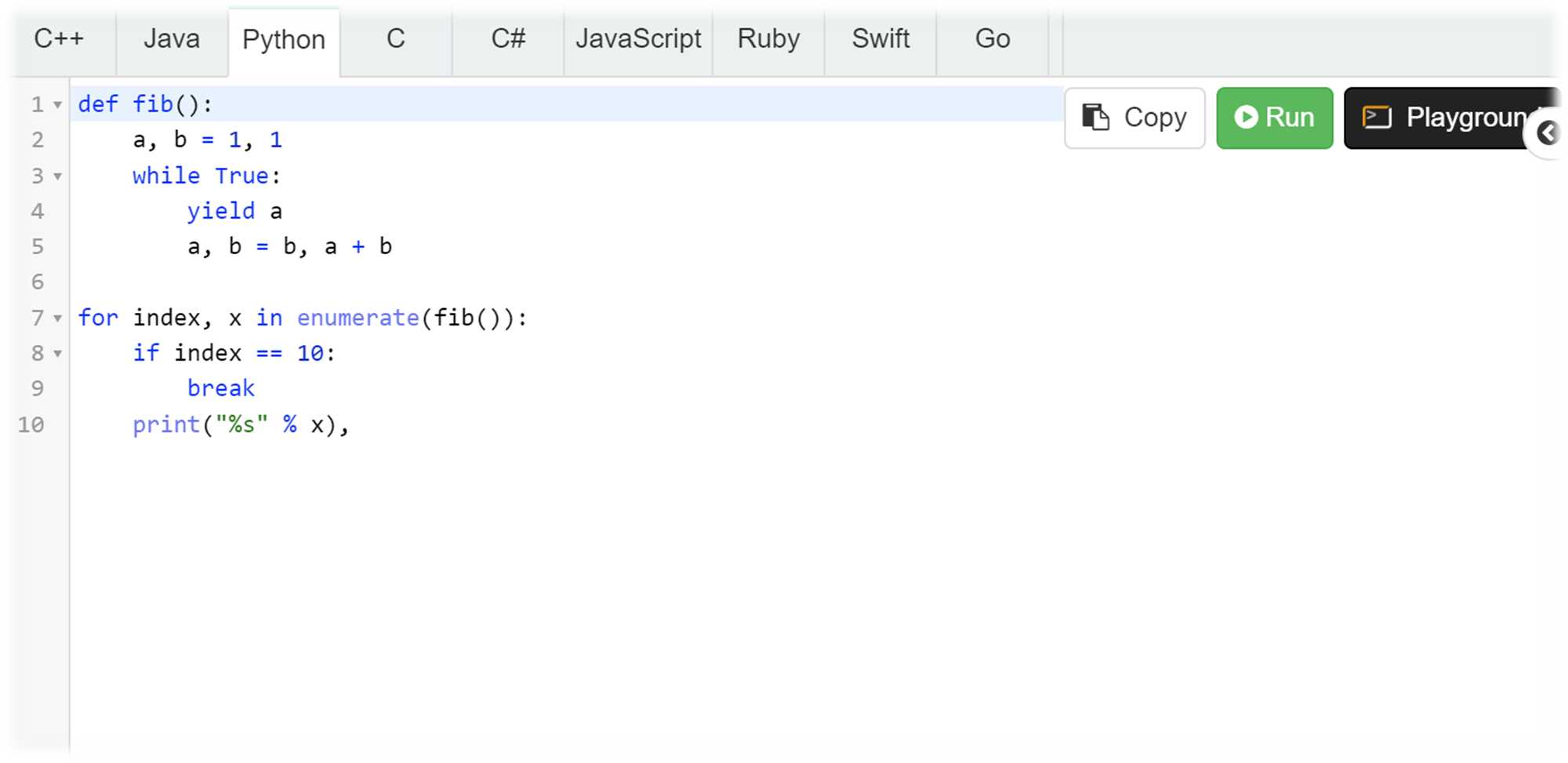This screenshot has height=763, width=1568.
Task: Click the Run play icon
Action: [x=1245, y=118]
